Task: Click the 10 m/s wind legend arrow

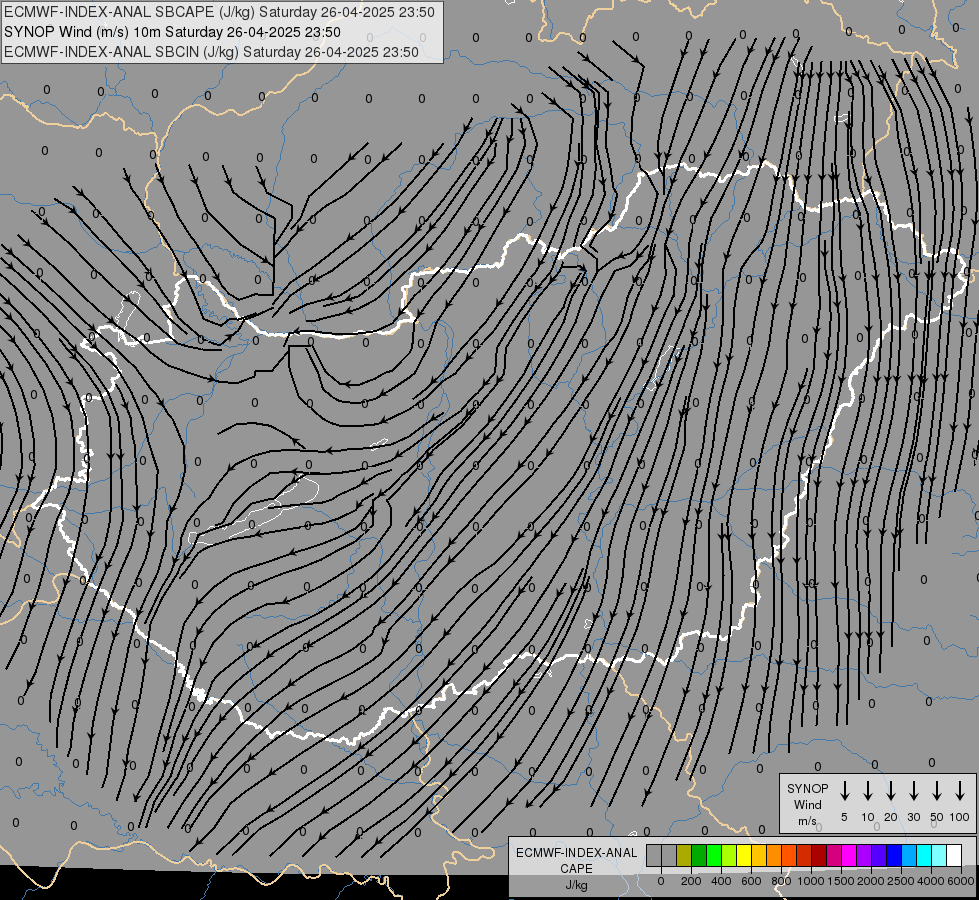Action: click(x=867, y=790)
